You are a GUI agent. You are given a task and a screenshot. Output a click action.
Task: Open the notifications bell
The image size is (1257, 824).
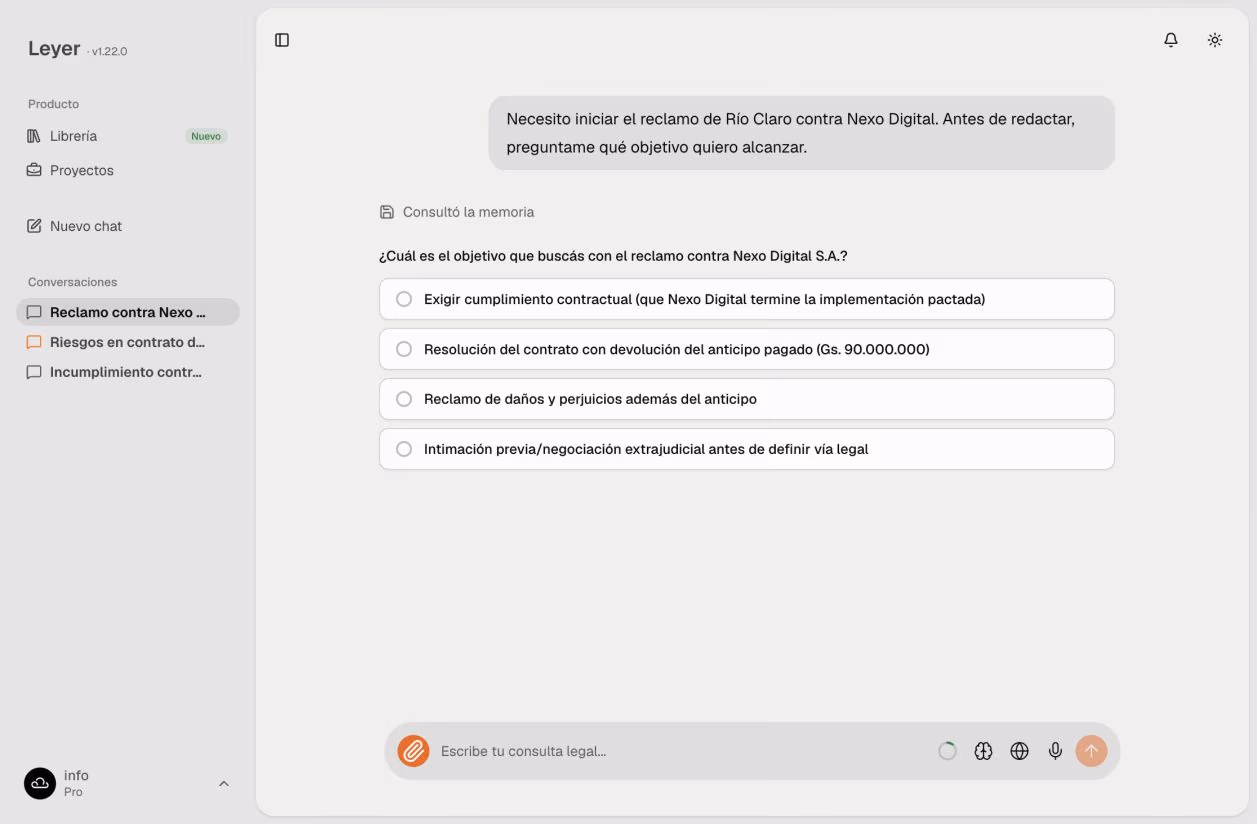1171,40
